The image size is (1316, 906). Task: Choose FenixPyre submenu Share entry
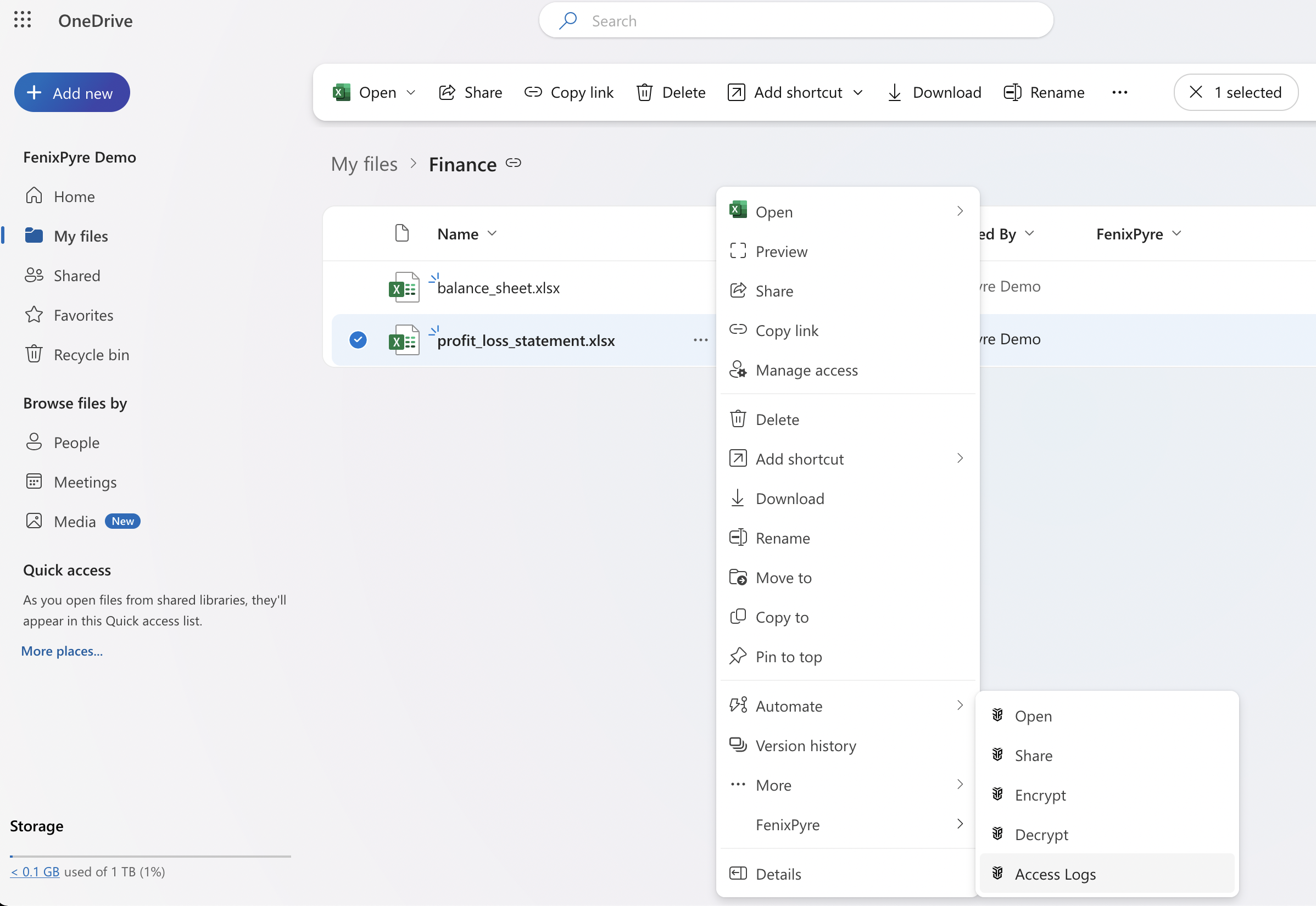coord(1107,755)
